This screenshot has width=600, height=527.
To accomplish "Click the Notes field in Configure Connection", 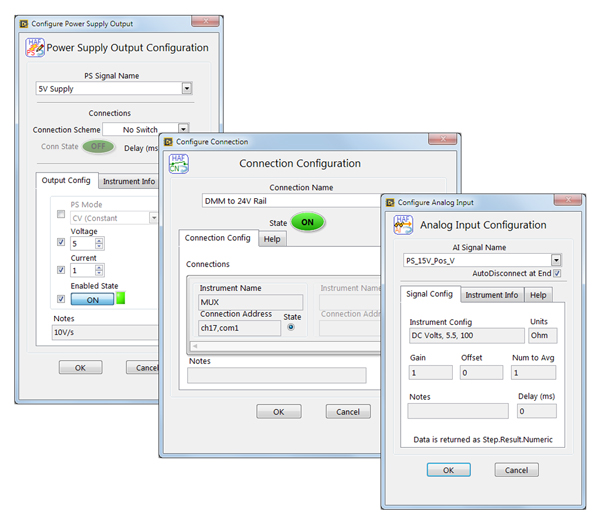I will coord(277,375).
